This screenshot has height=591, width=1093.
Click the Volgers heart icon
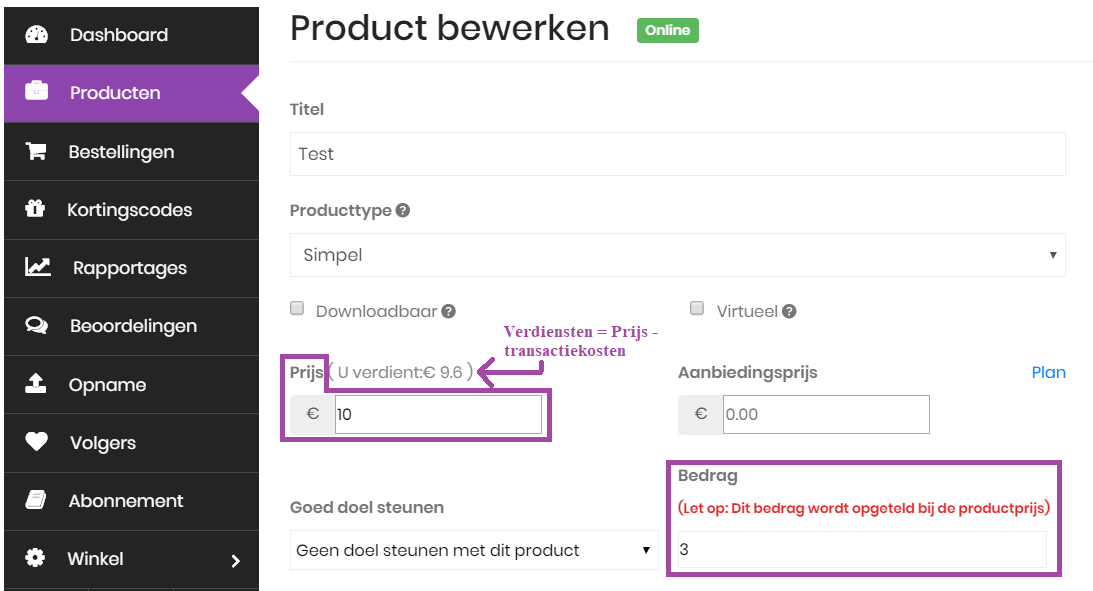click(x=36, y=441)
